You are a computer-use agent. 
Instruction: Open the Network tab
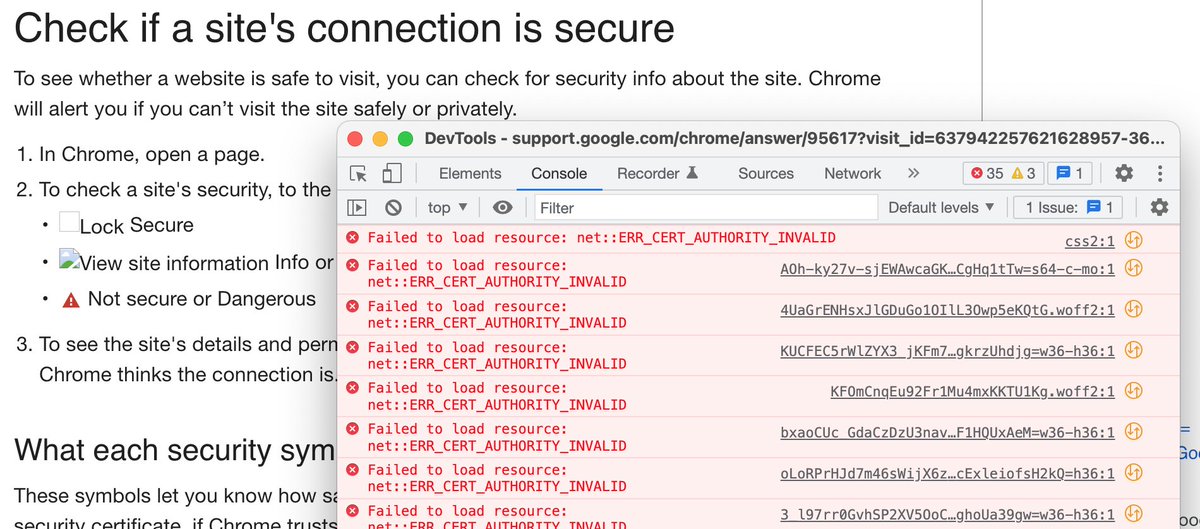pyautogui.click(x=853, y=173)
